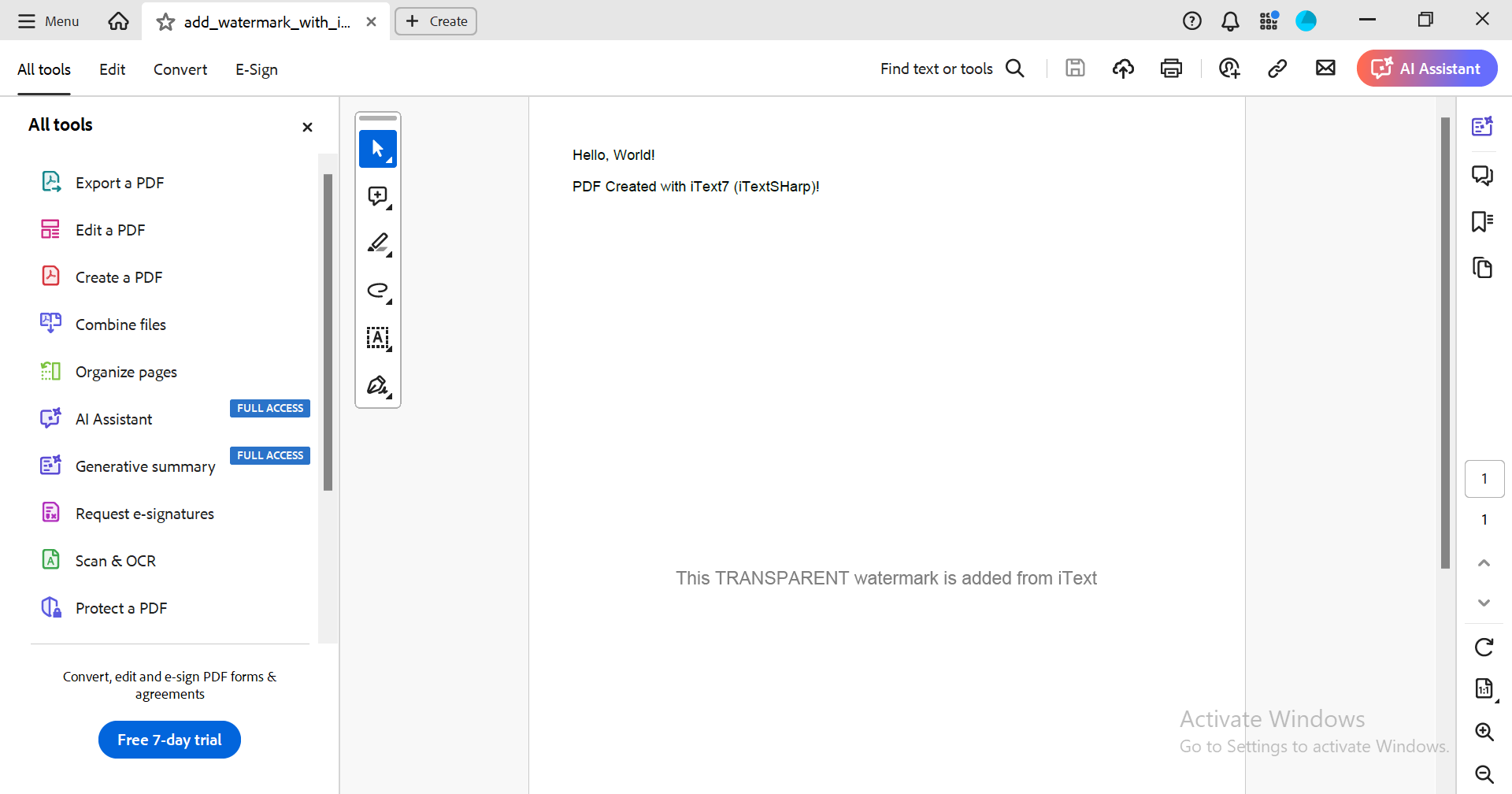Launch the AI Assistant button in toolbar

1427,69
